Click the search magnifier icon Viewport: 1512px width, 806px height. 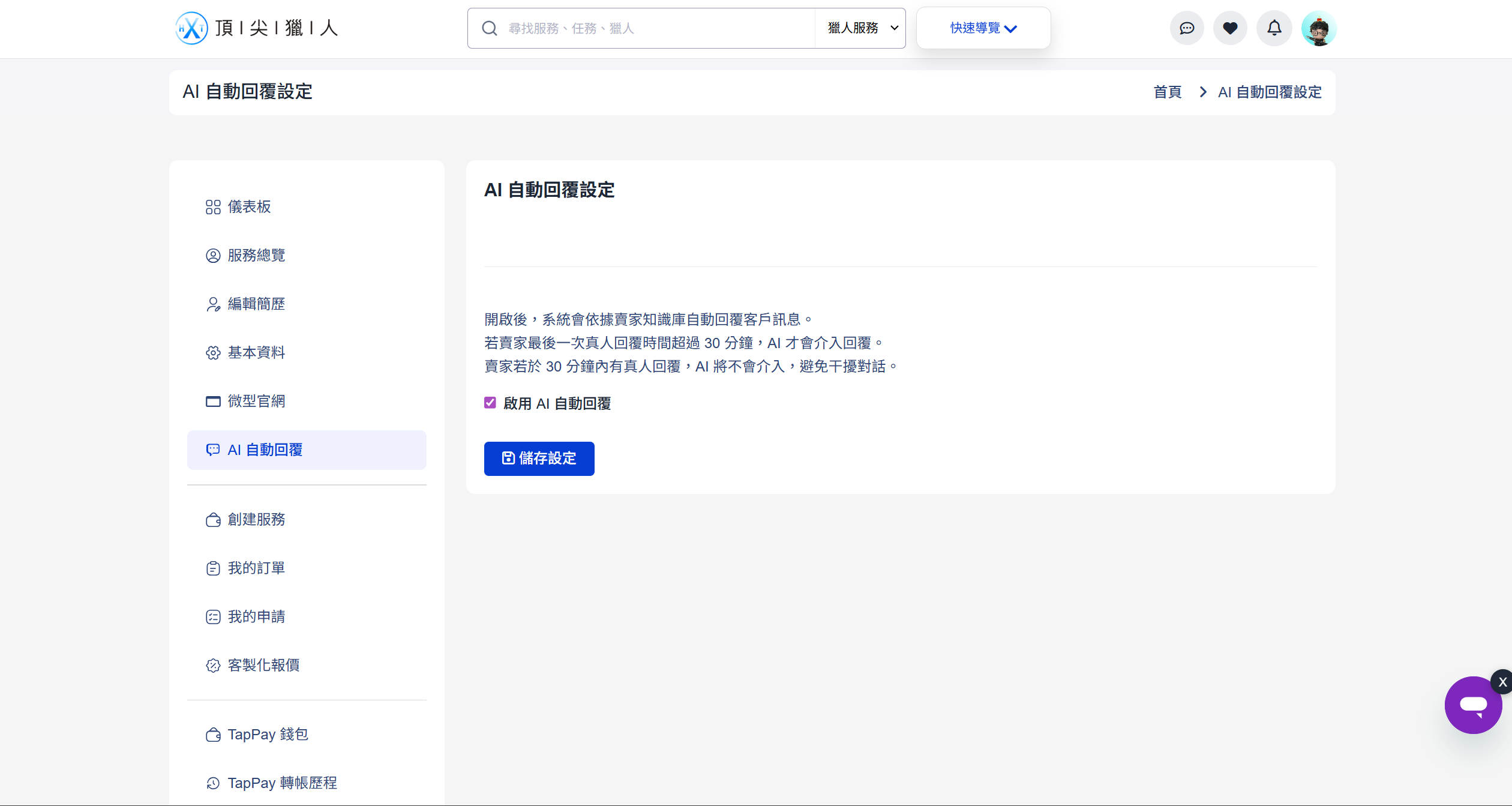tap(490, 28)
